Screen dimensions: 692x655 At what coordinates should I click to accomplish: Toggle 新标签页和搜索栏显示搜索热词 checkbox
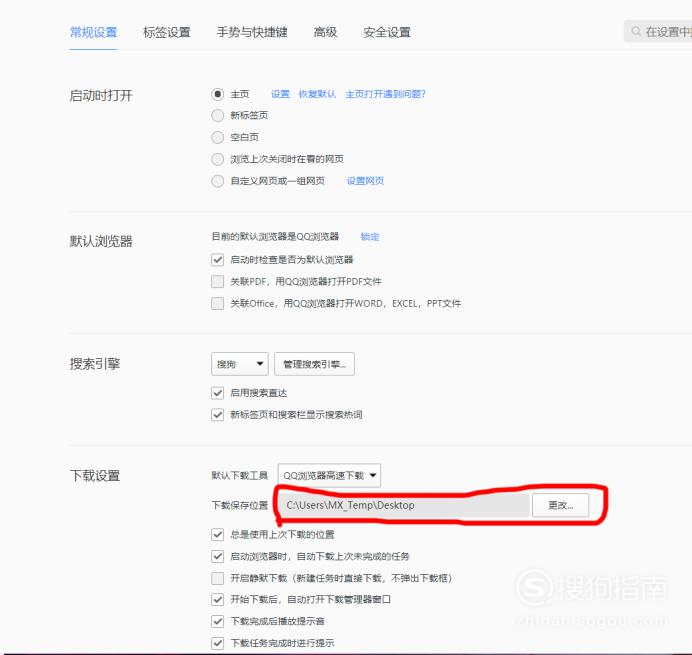218,415
